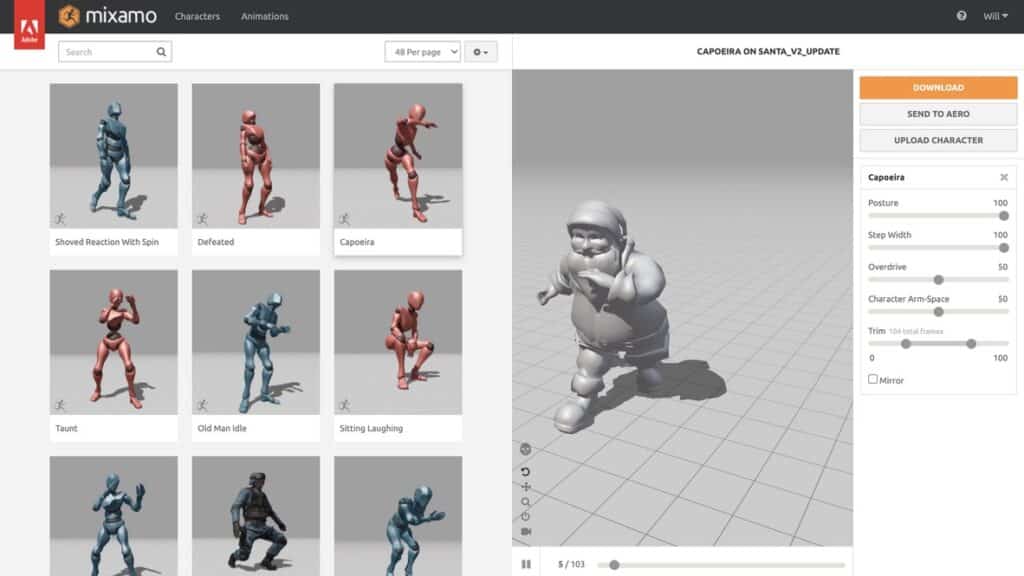Go to the Animations tab
Image resolution: width=1024 pixels, height=576 pixels.
coord(264,16)
